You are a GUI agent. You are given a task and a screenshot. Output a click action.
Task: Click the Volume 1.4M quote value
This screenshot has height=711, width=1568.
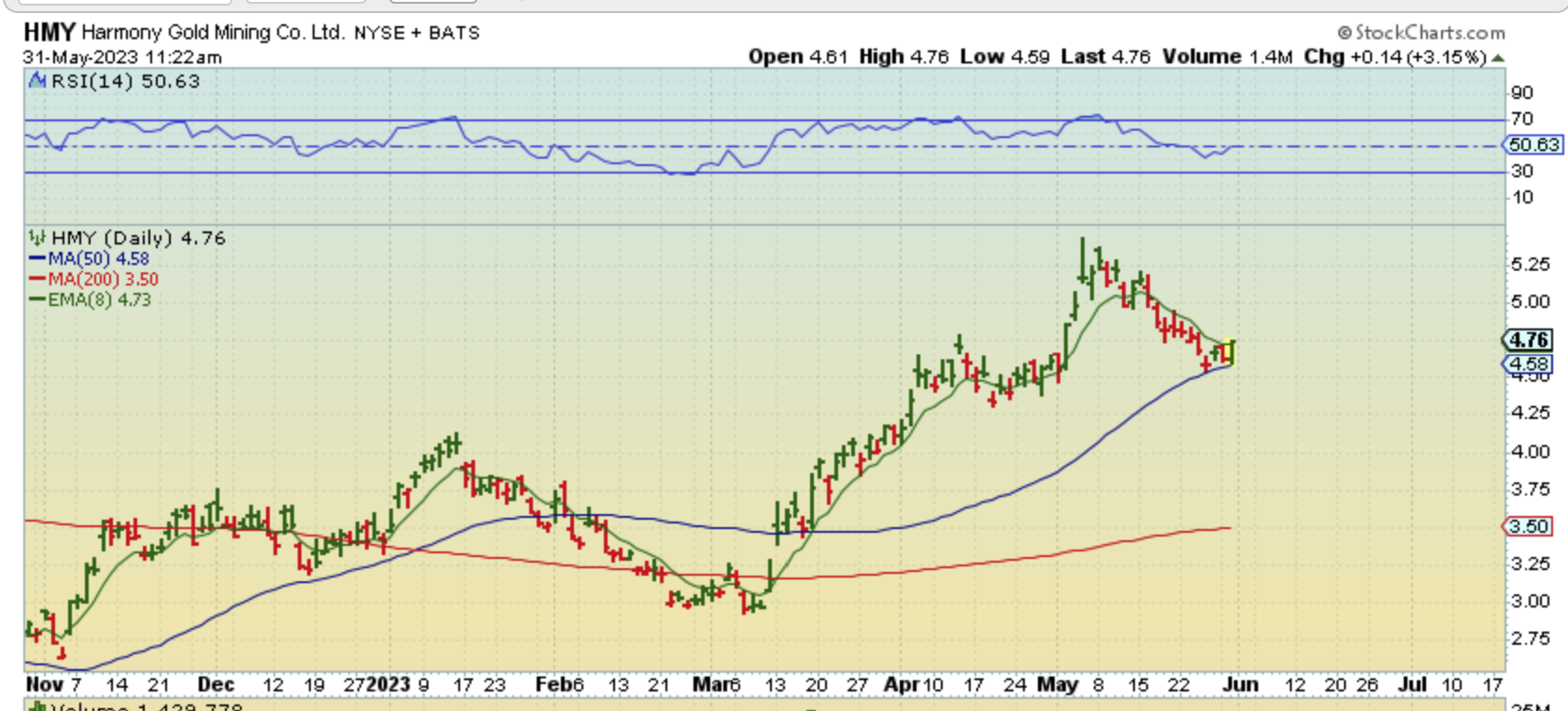point(1227,57)
